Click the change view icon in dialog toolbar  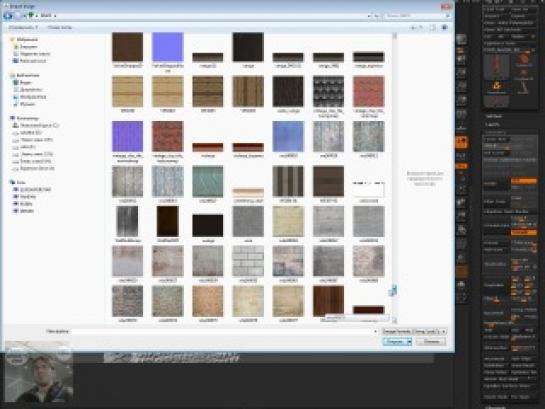pos(414,27)
